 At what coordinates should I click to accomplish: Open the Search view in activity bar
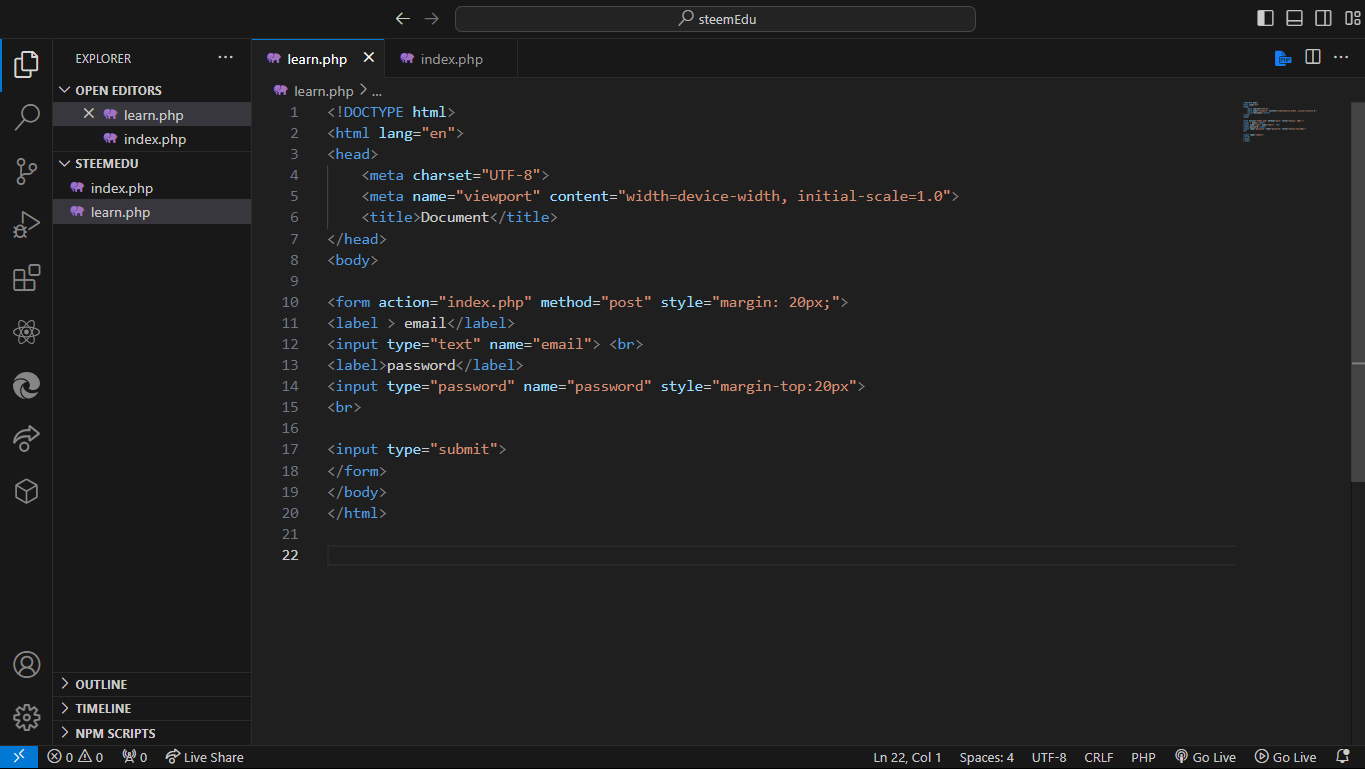[x=26, y=118]
